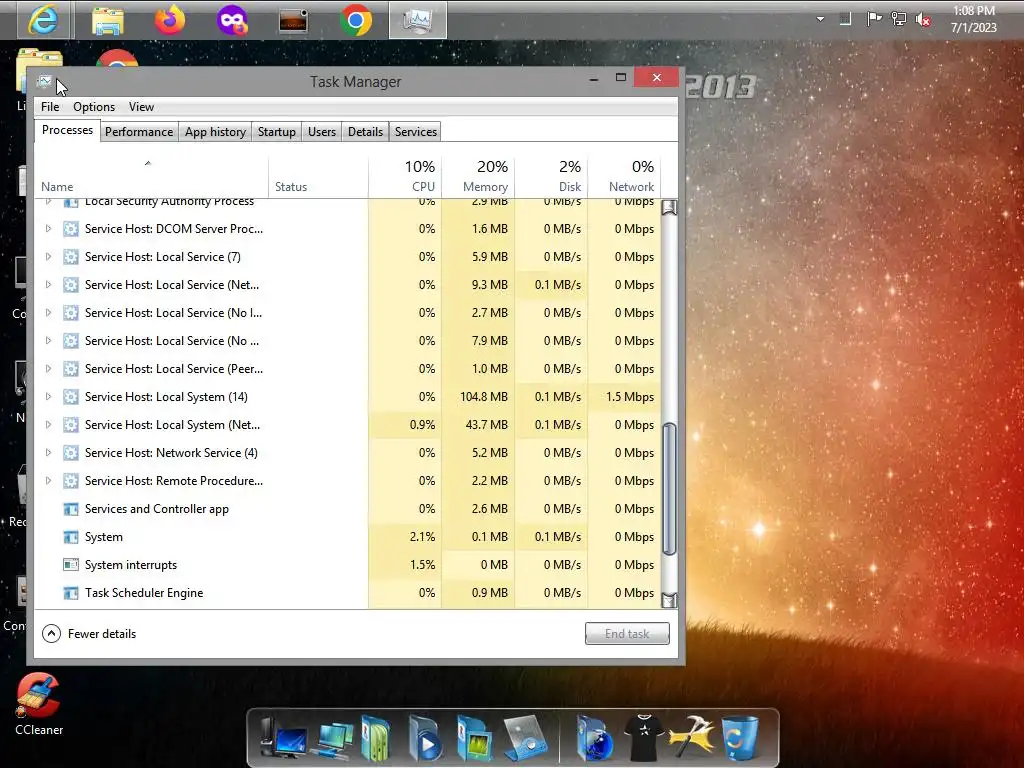Viewport: 1024px width, 768px height.
Task: Select the System interrupts row
Action: click(347, 565)
